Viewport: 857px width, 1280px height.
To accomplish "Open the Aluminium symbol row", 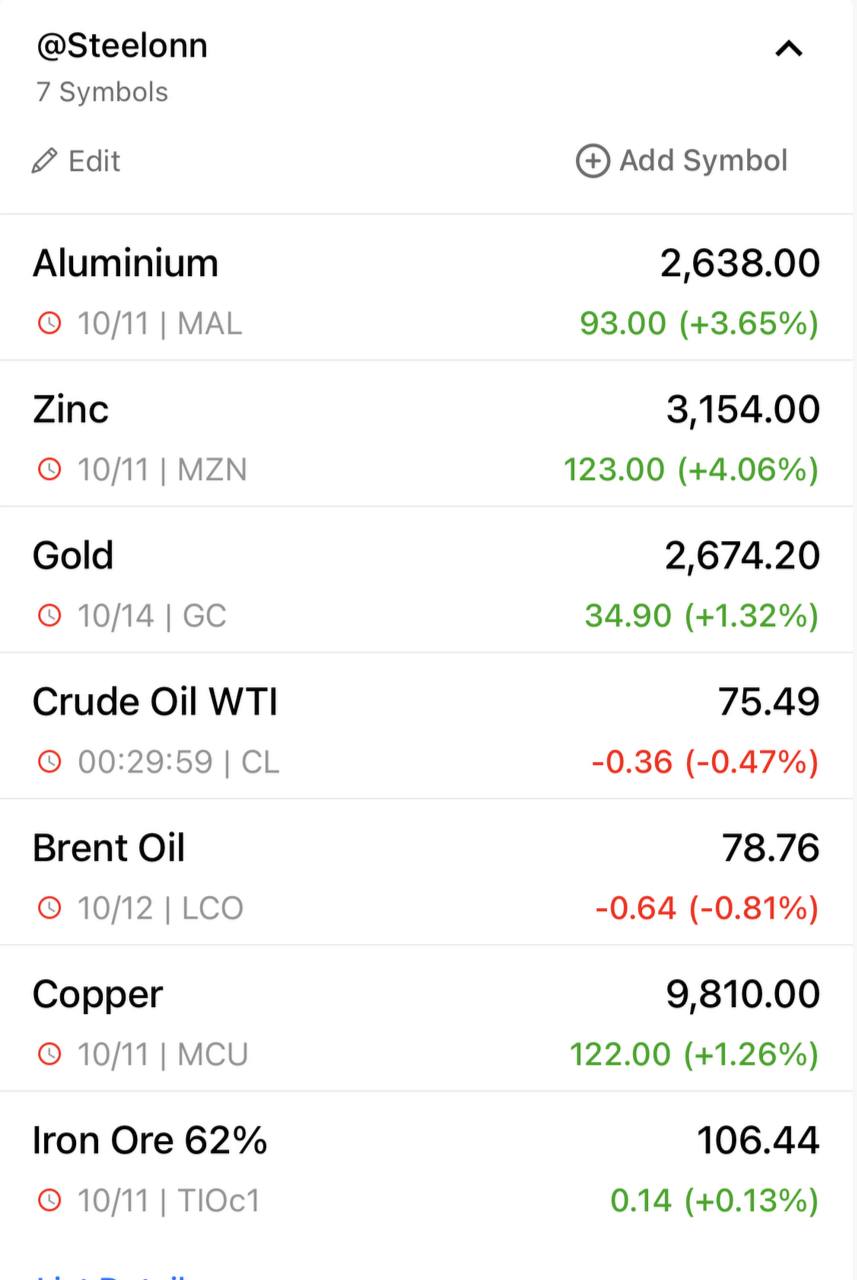I will tap(428, 288).
